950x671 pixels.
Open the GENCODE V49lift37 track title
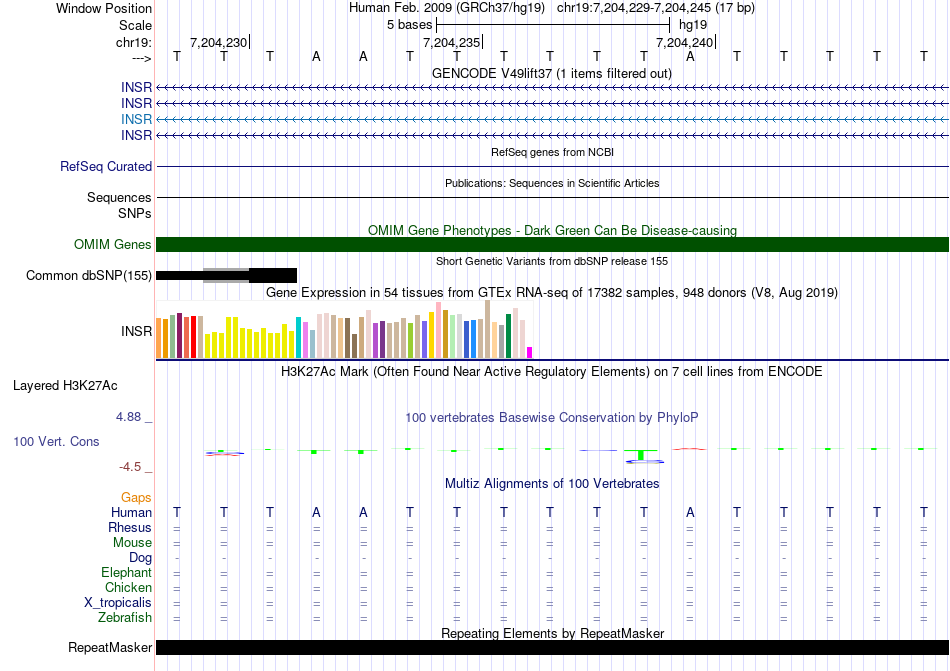[551, 74]
